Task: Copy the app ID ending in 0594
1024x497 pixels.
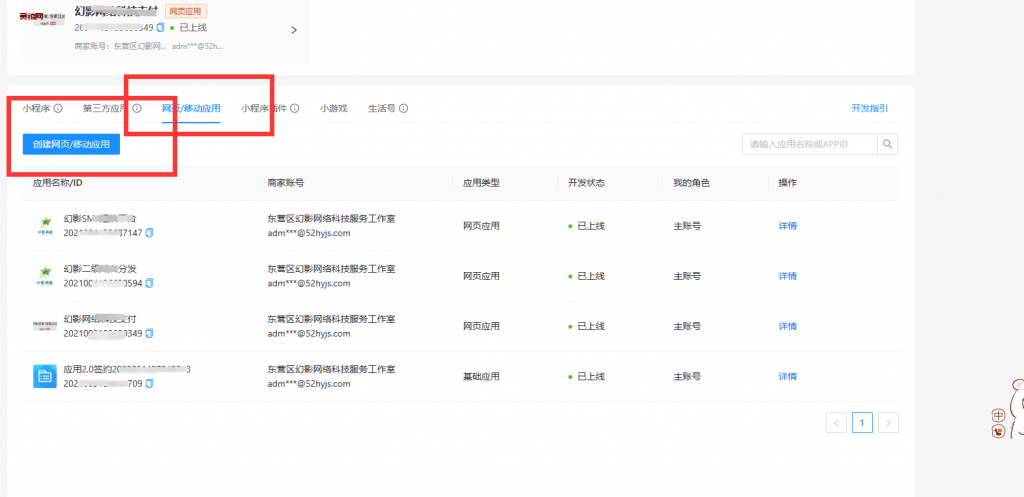Action: point(150,283)
